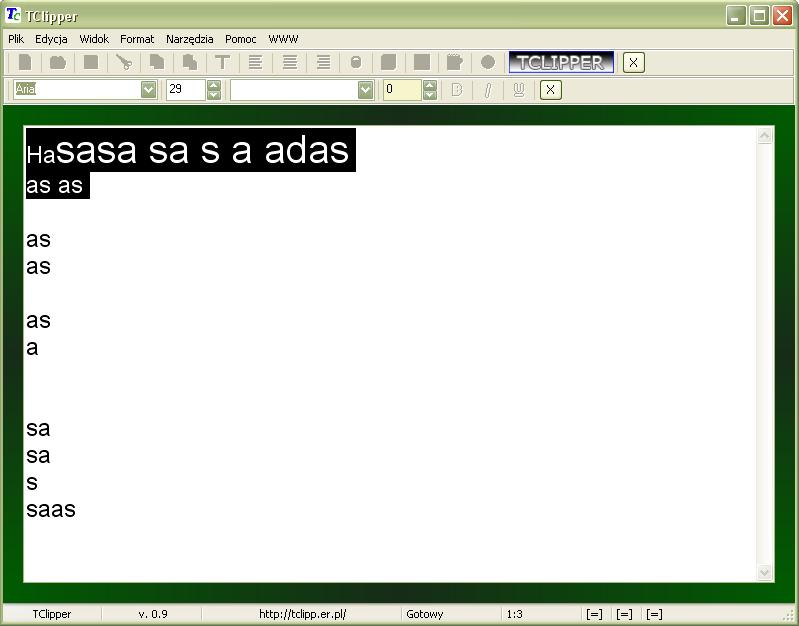The height and width of the screenshot is (626, 799).
Task: Click the Open file folder icon
Action: 58,62
